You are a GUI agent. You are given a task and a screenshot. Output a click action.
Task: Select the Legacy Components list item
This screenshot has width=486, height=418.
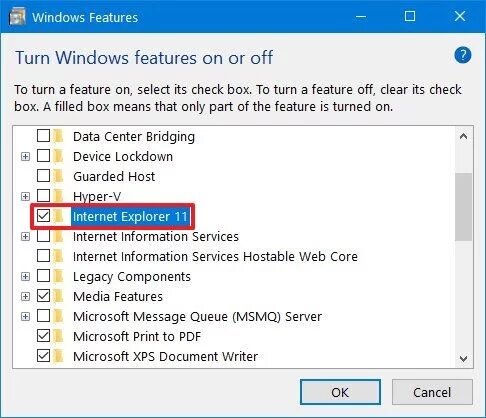(x=132, y=276)
